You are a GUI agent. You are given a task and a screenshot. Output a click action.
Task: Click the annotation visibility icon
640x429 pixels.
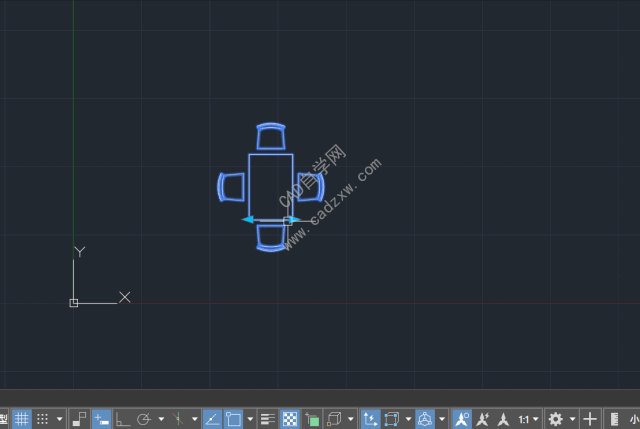(x=462, y=419)
